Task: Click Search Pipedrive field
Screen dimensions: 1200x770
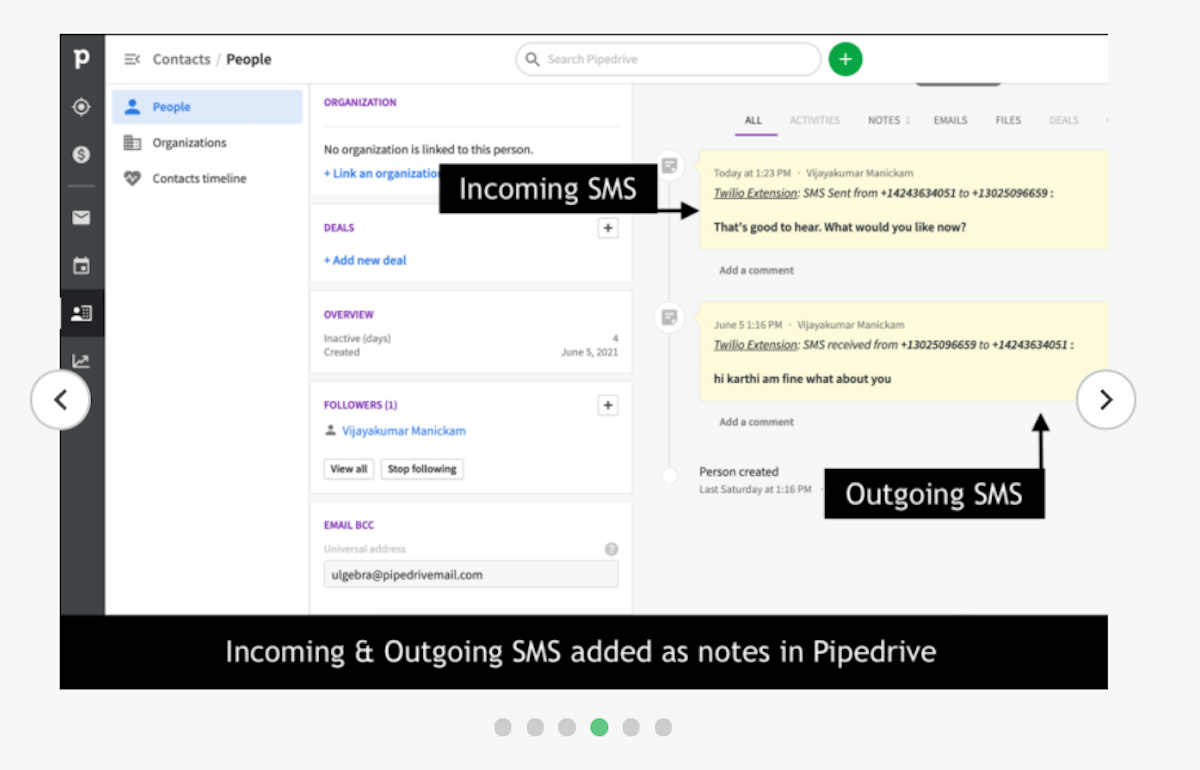Action: tap(668, 59)
